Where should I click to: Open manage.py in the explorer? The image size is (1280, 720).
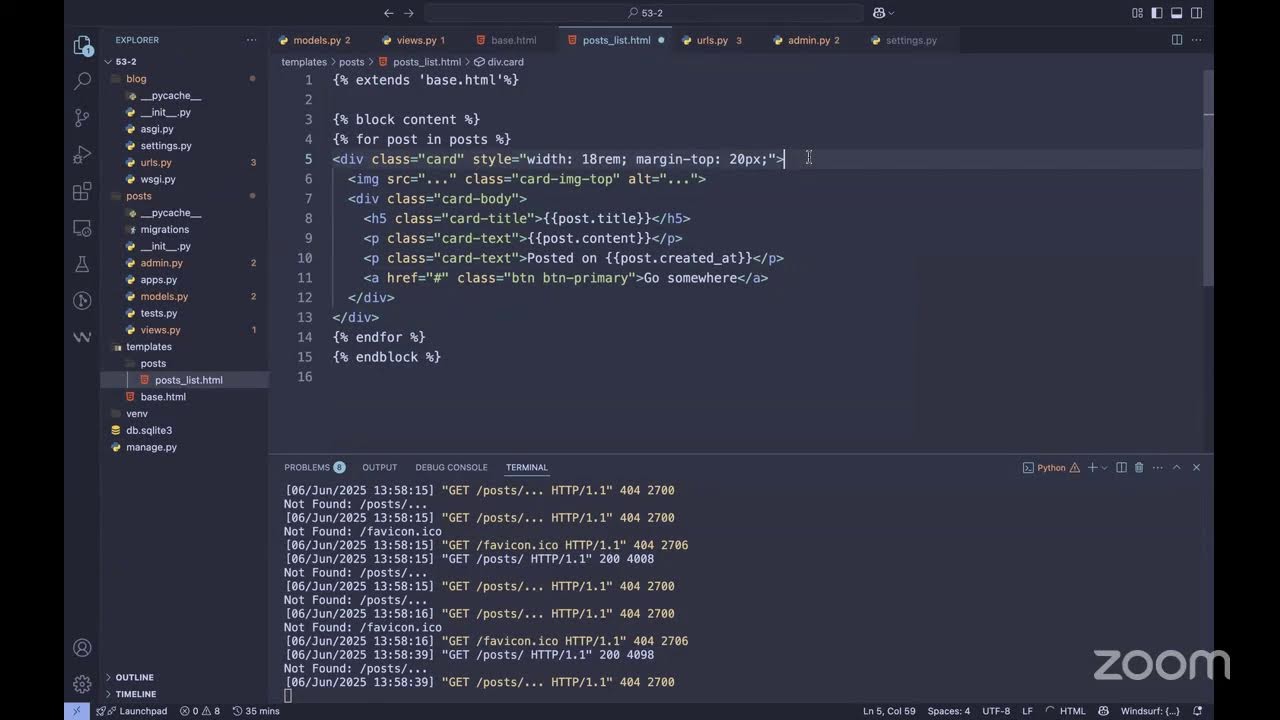151,447
